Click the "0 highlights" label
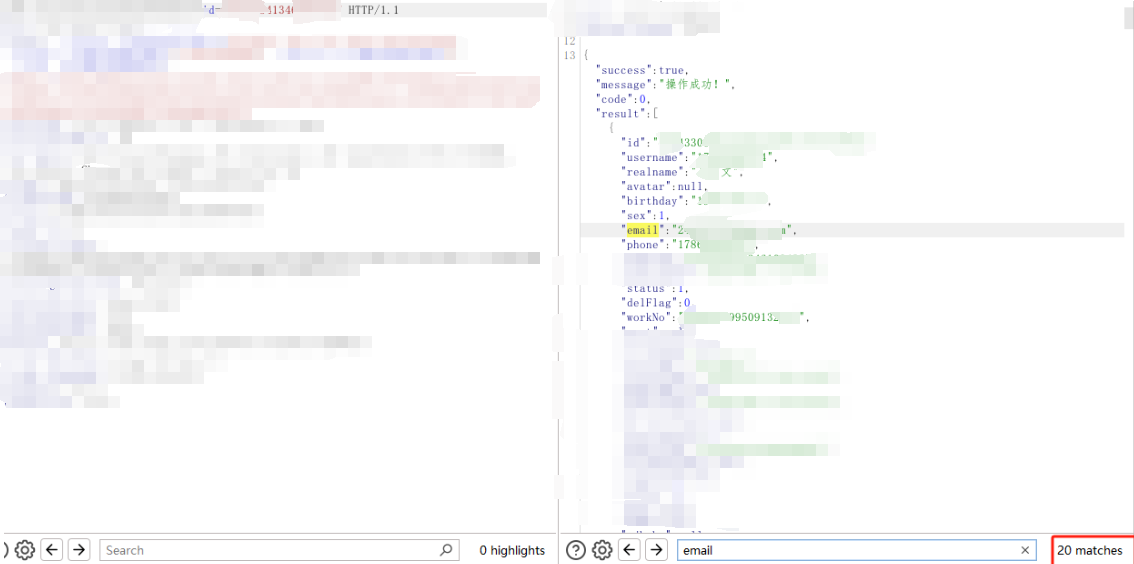 tap(512, 550)
